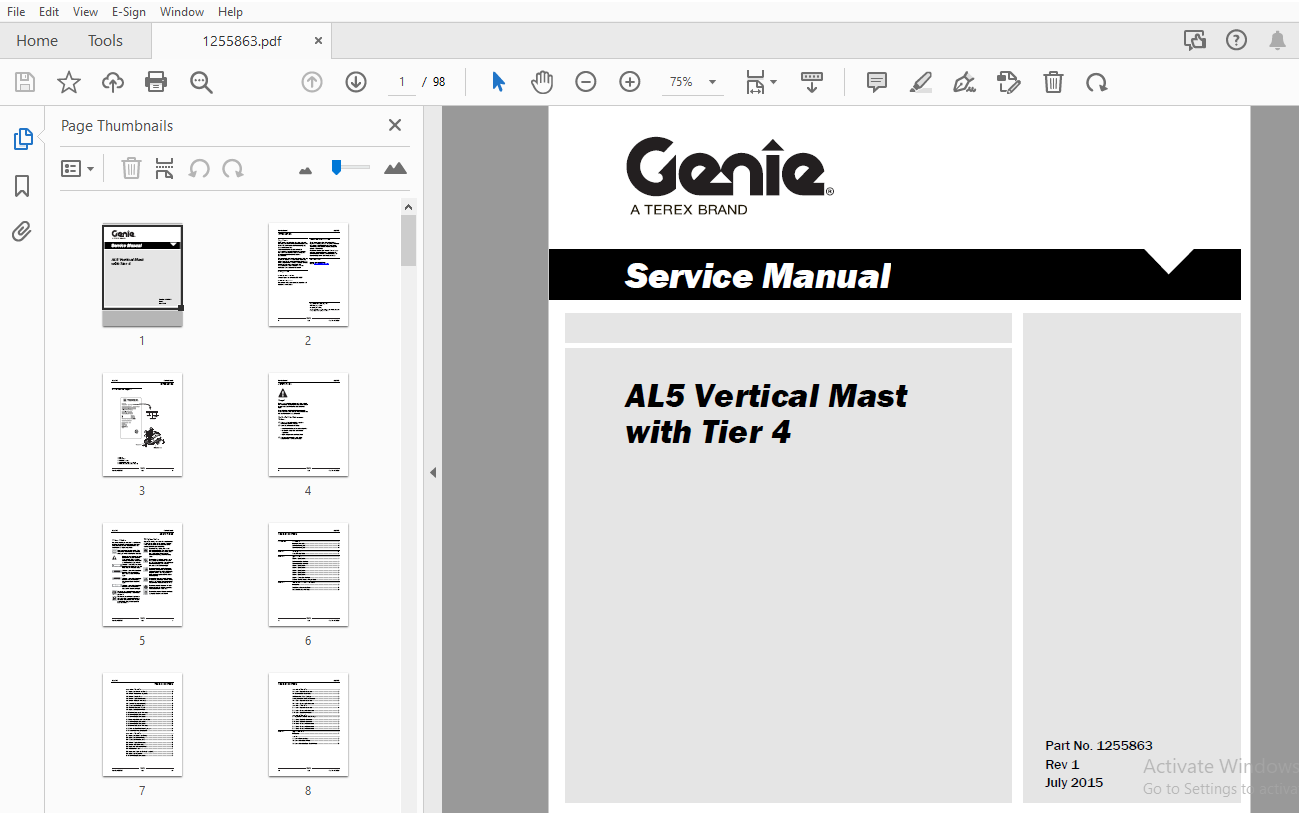Activate the Selection arrow tool
Viewport: 1299px width, 813px height.
(x=498, y=82)
